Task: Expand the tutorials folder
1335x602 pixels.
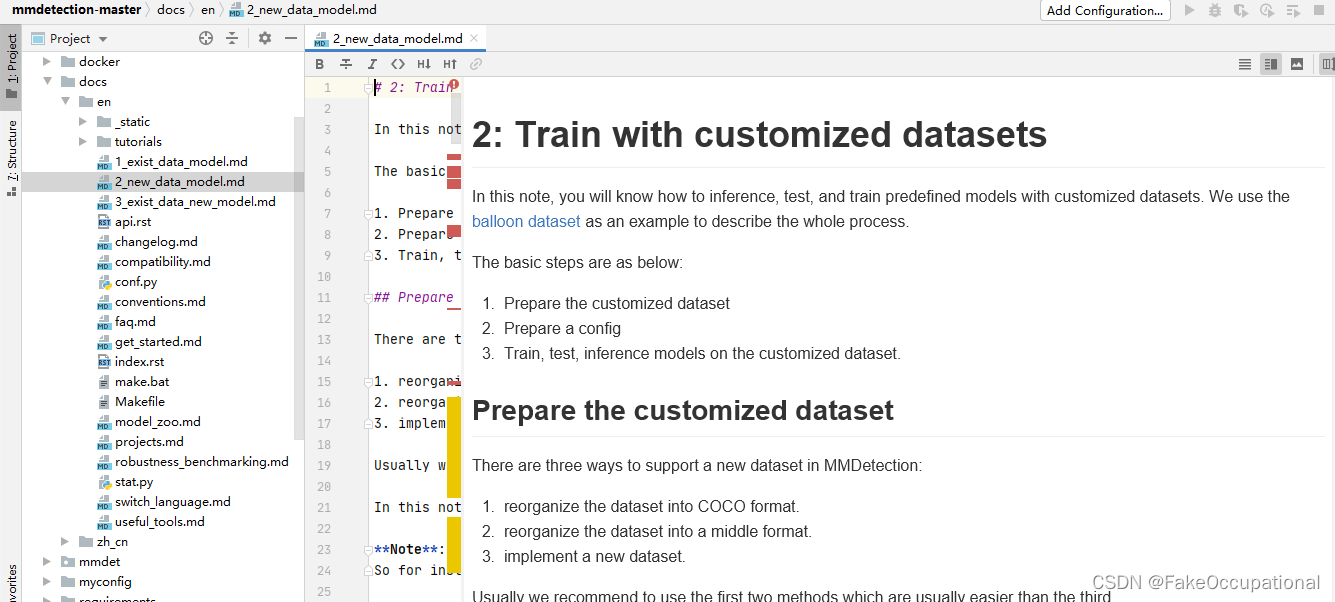Action: pos(82,141)
